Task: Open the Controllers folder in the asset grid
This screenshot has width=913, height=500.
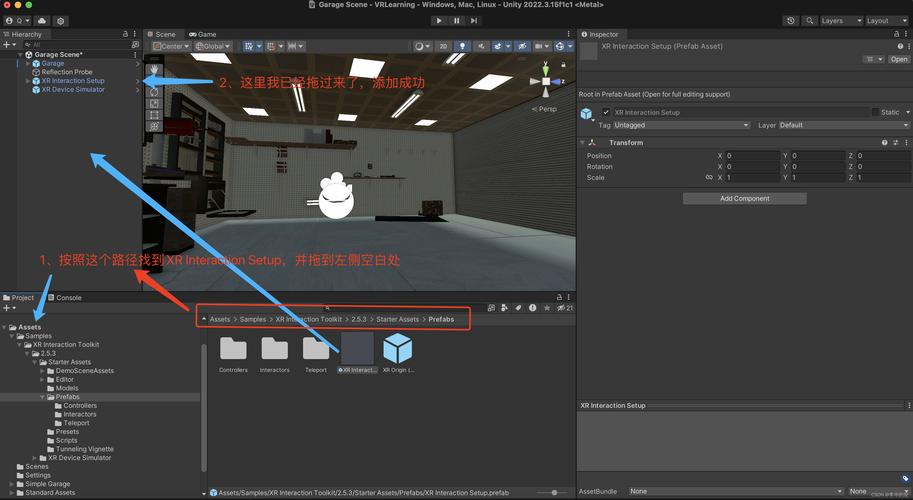Action: tap(233, 349)
